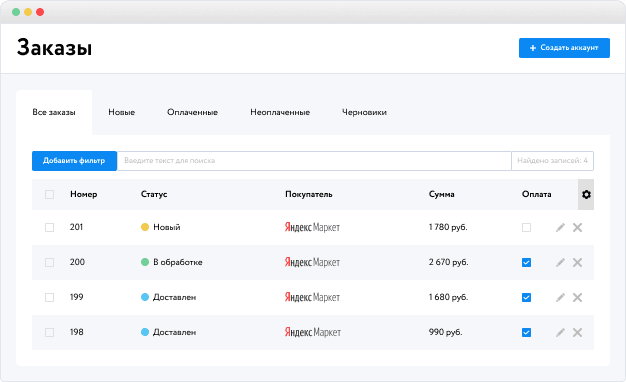Screen dimensions: 626x382
Task: Click Создать аккаунт button
Action: pos(564,48)
